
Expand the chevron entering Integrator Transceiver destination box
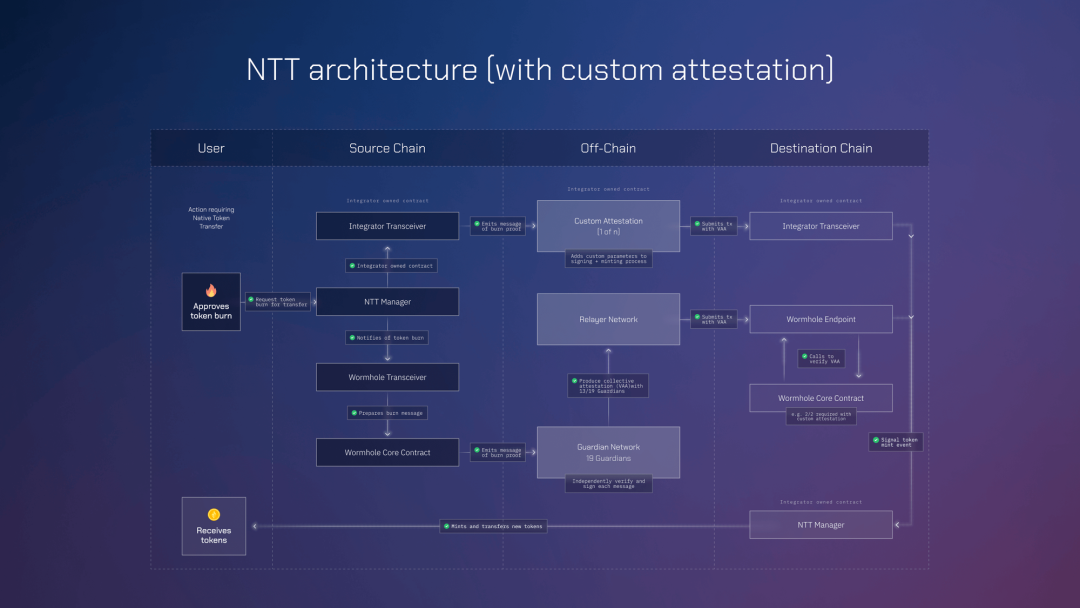[746, 226]
